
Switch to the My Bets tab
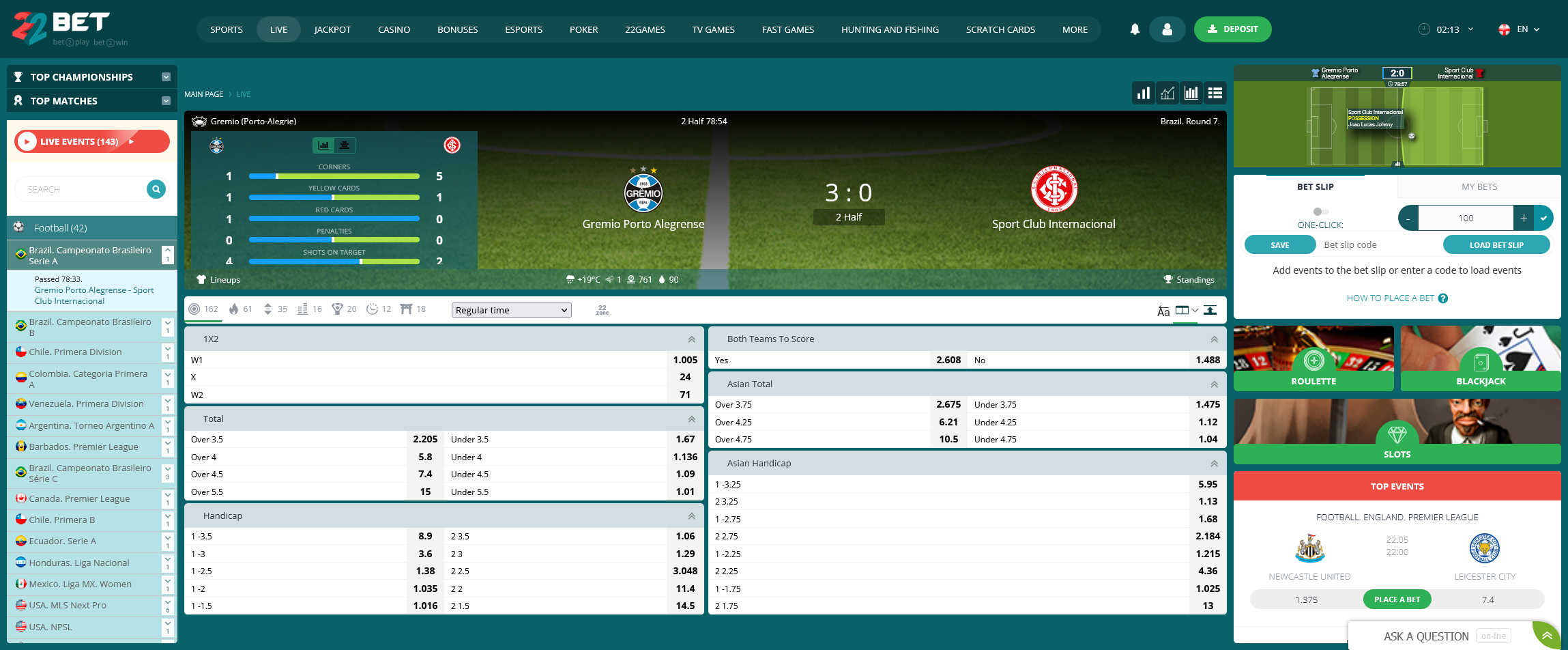click(x=1479, y=186)
